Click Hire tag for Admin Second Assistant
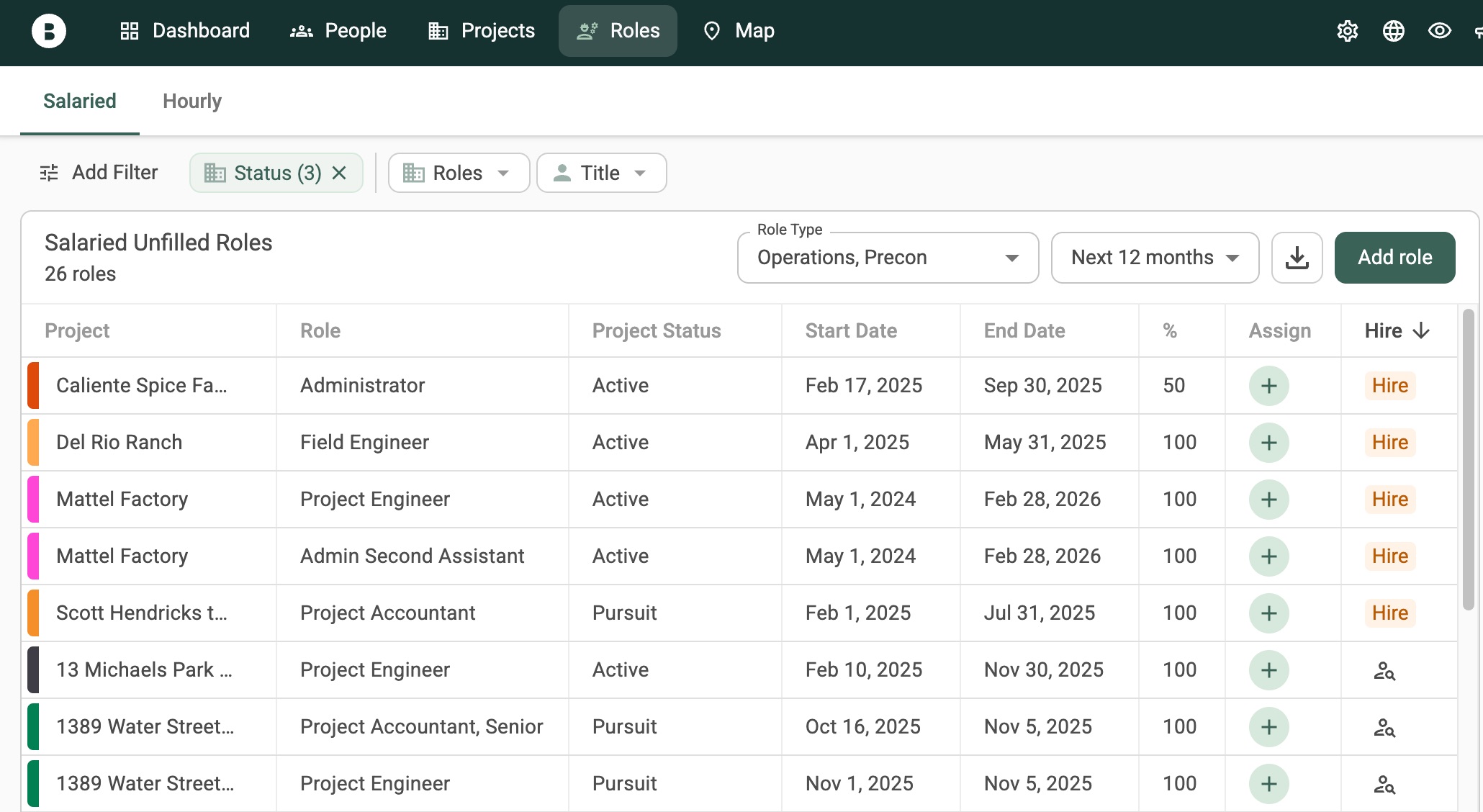This screenshot has height=812, width=1483. [1389, 556]
